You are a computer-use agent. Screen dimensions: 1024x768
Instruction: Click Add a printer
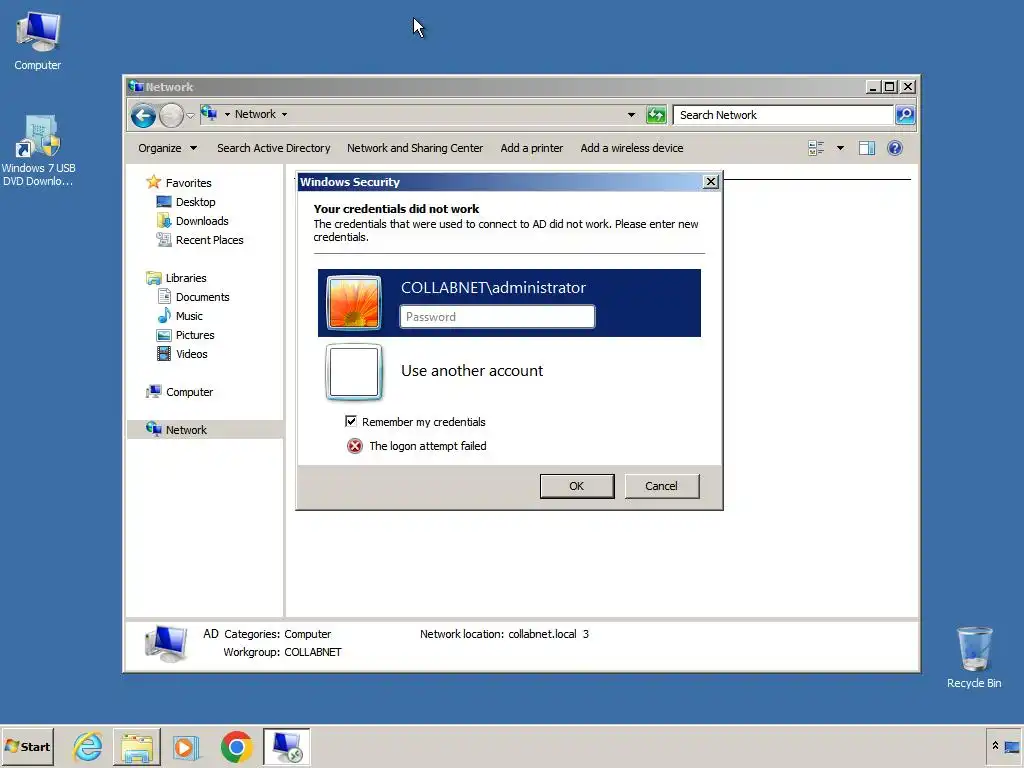click(532, 148)
